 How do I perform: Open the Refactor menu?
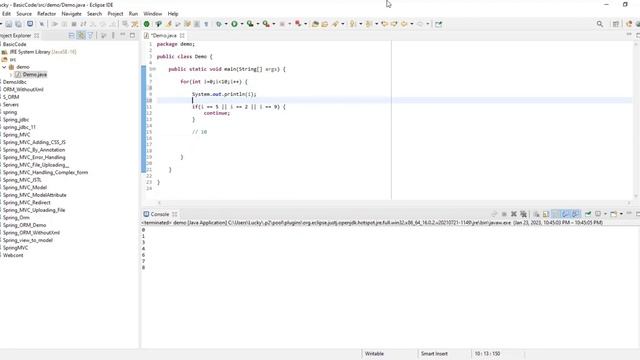pyautogui.click(x=47, y=14)
